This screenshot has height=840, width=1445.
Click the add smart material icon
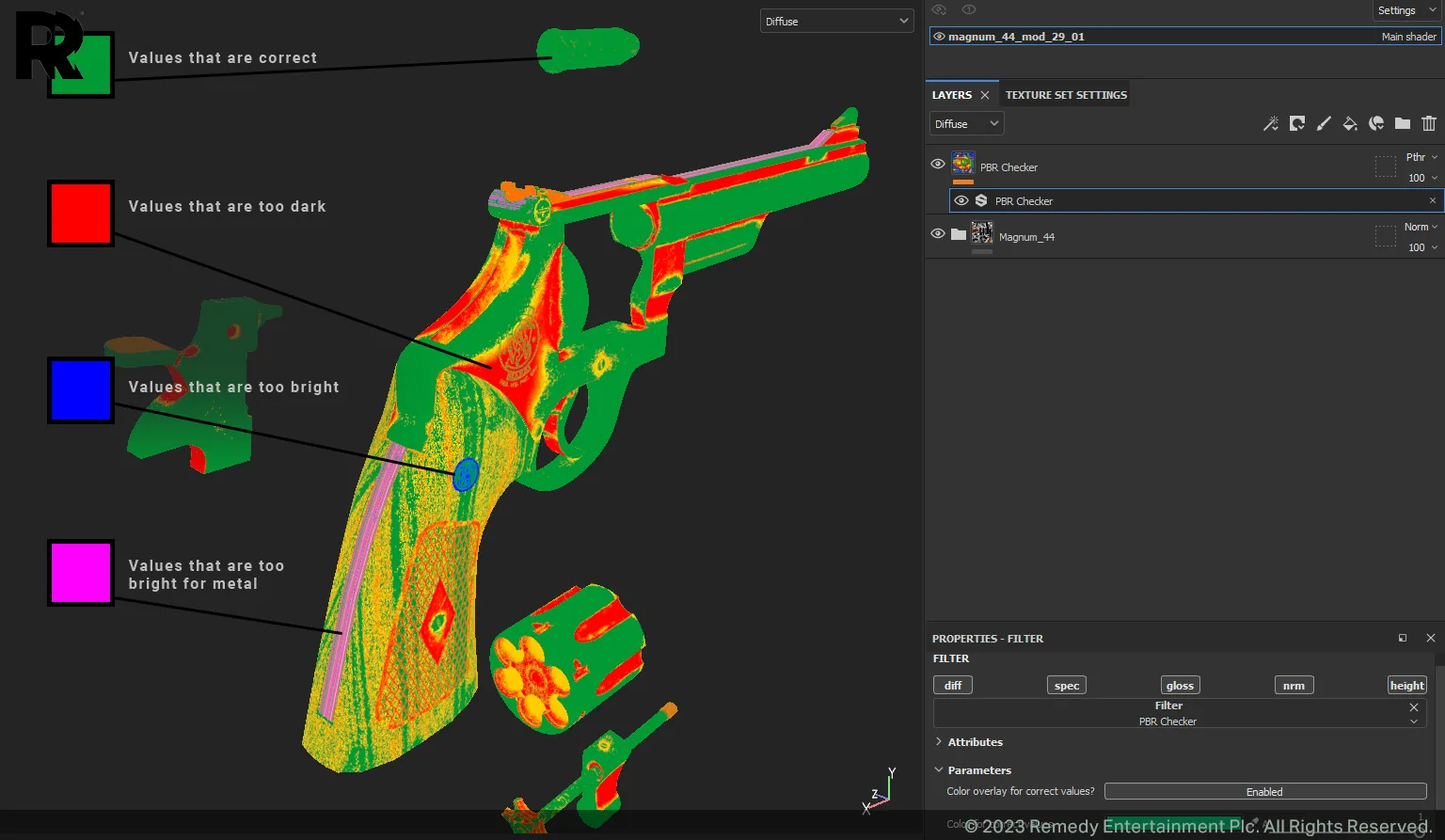click(1376, 123)
